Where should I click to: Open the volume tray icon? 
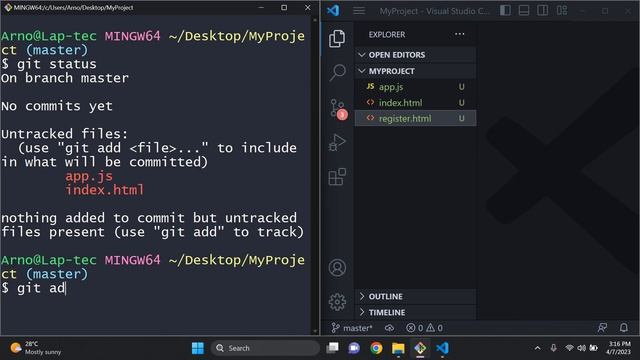pos(581,348)
